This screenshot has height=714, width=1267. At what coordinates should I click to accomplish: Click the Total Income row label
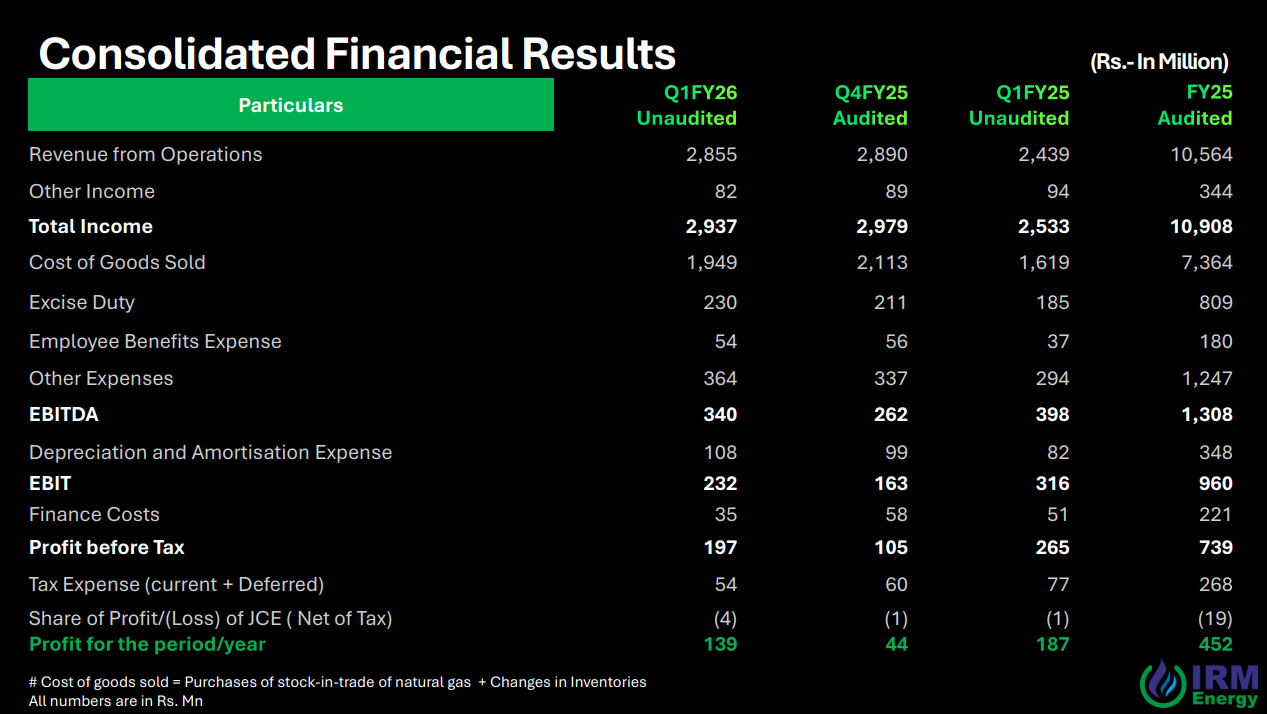pos(91,226)
